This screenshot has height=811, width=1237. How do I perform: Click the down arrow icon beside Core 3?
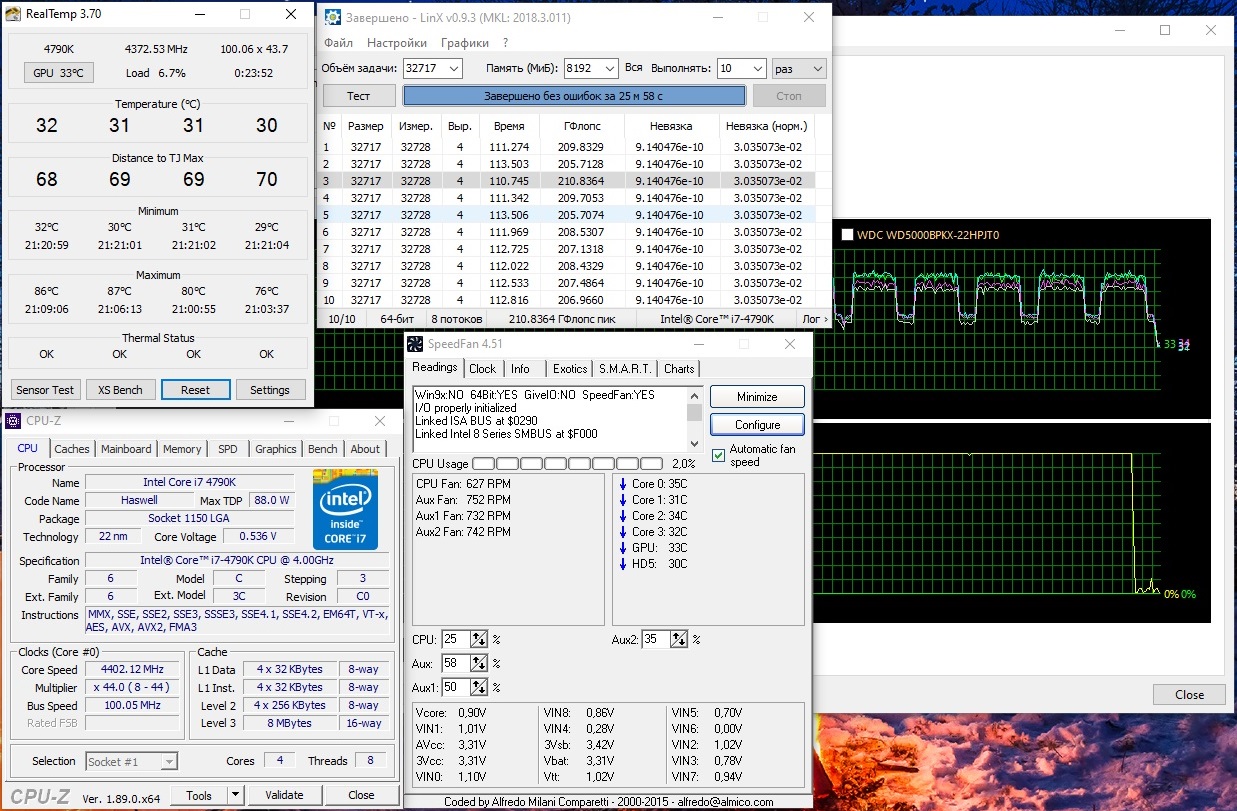[x=622, y=532]
